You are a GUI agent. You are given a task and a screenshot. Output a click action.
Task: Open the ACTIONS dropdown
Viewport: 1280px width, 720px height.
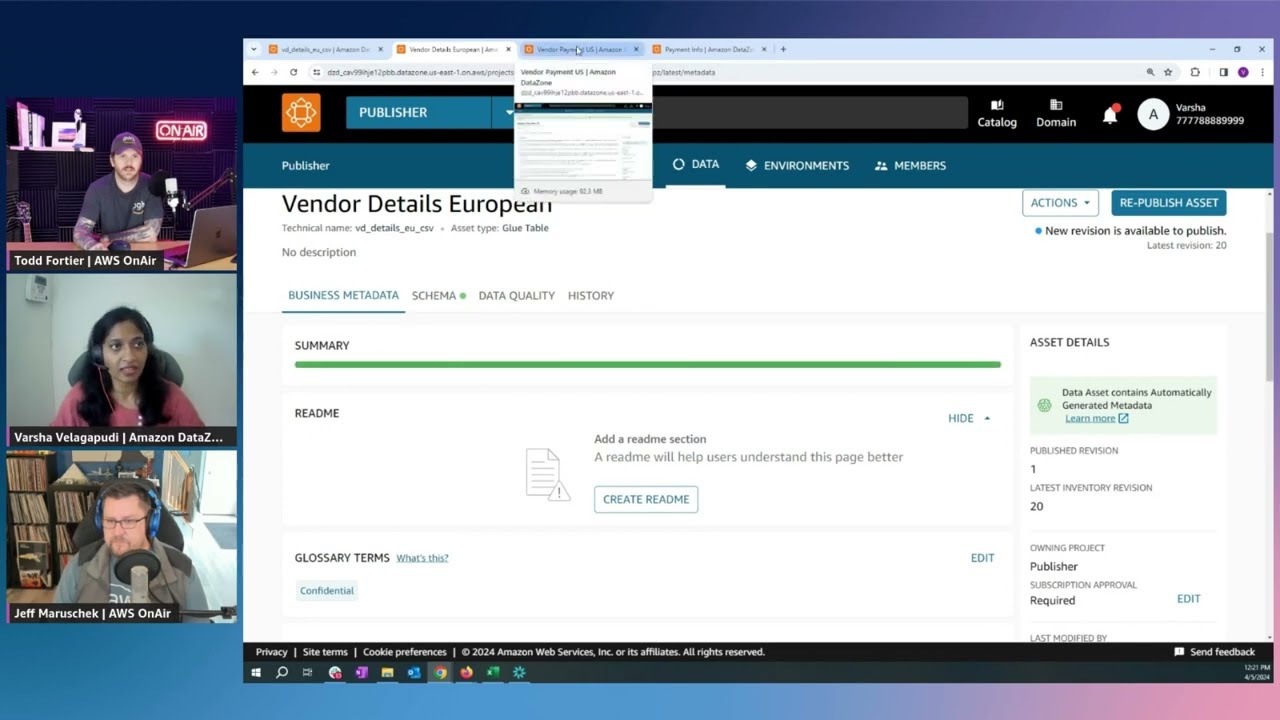click(1060, 203)
